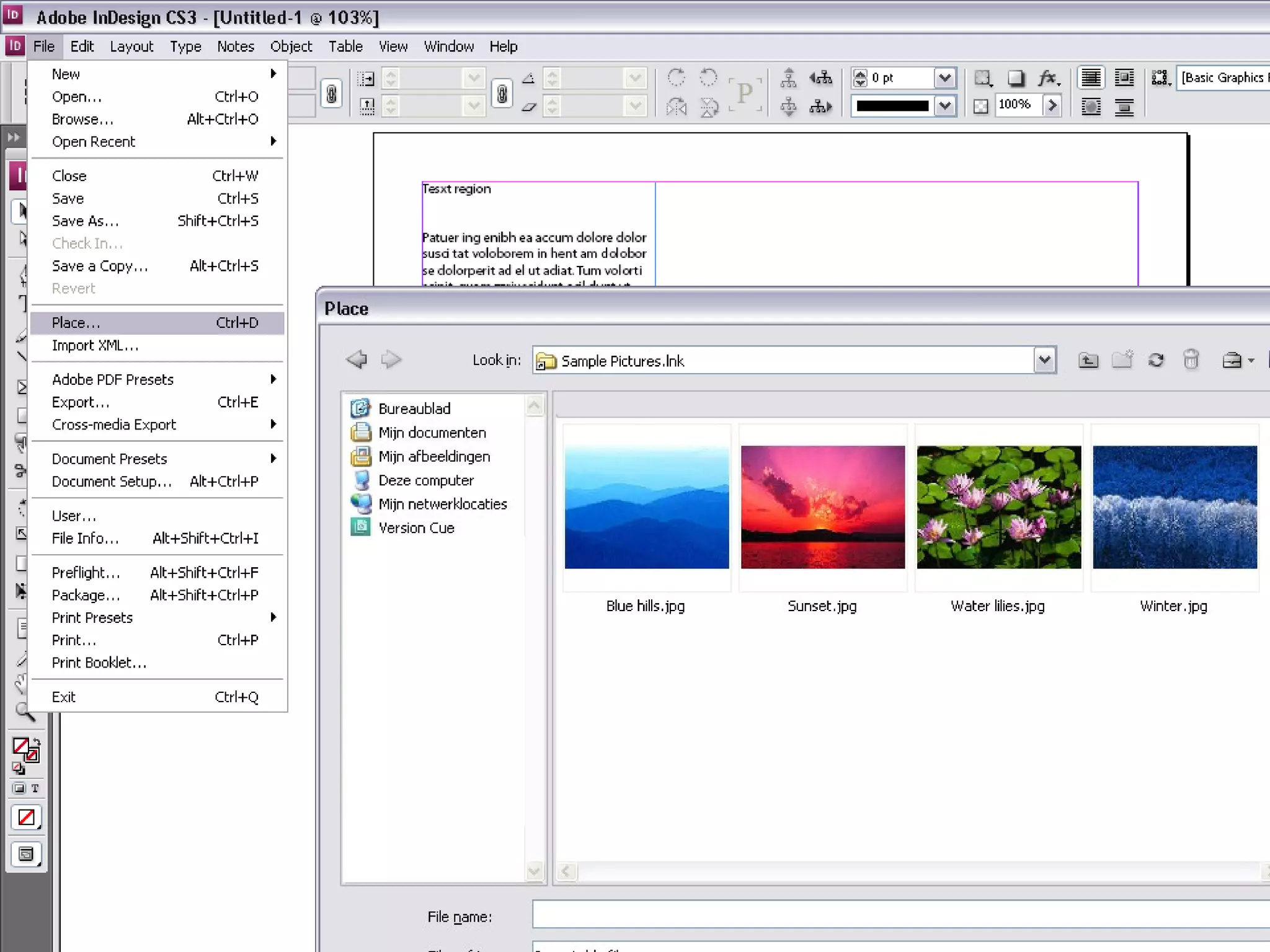Image resolution: width=1270 pixels, height=952 pixels.
Task: Click the Go Up One Level folder icon
Action: (x=1088, y=360)
